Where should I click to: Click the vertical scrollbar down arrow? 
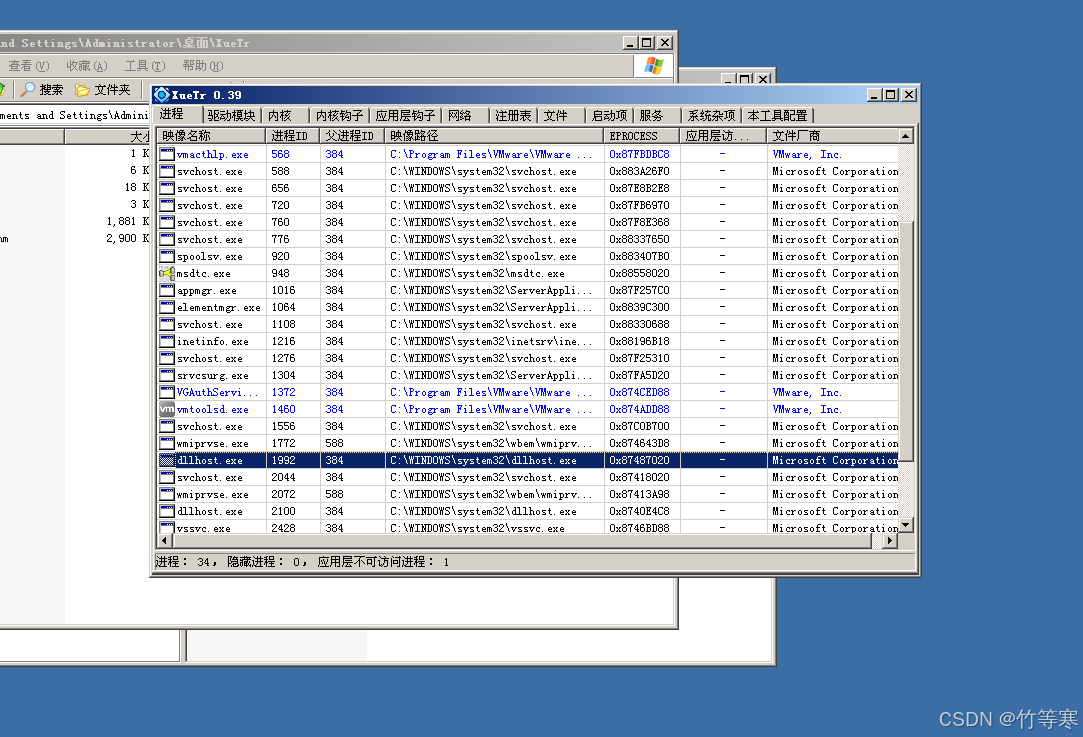tap(906, 525)
